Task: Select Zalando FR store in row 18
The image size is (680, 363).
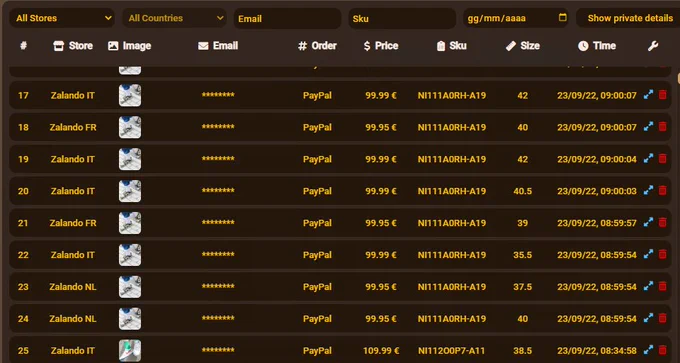Action: click(x=73, y=127)
